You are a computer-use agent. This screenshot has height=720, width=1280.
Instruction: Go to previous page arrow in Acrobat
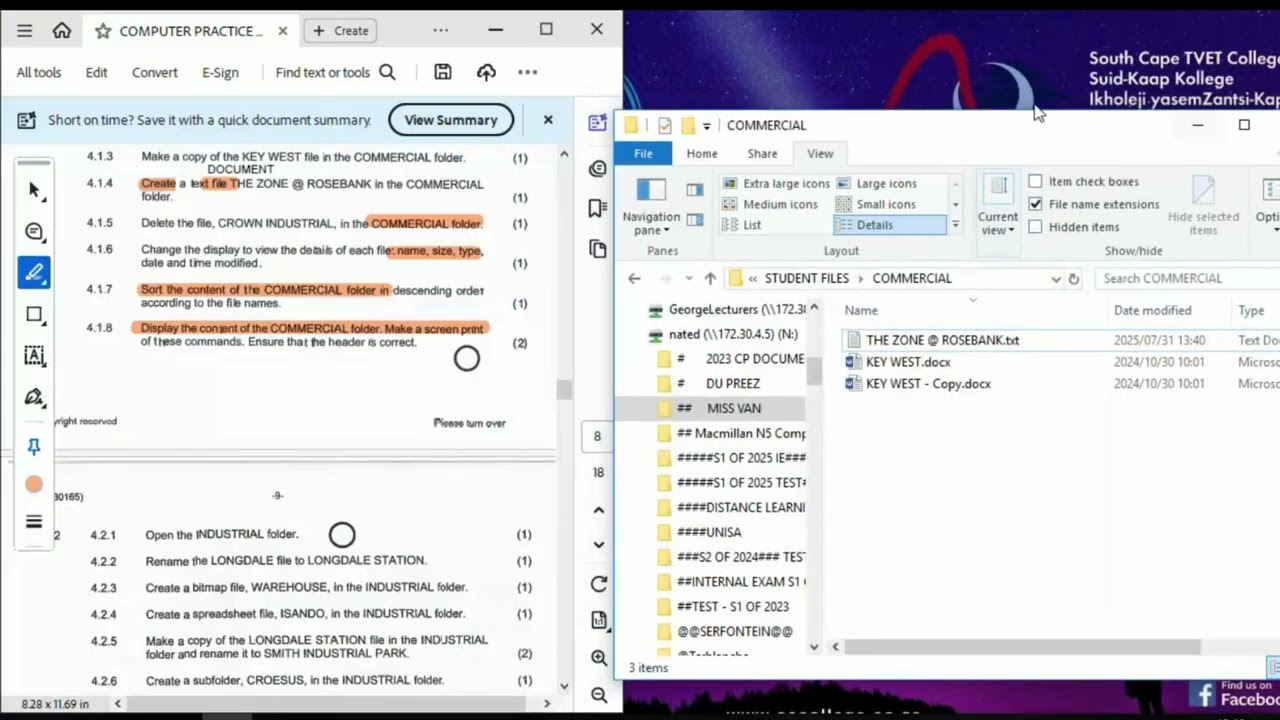[598, 510]
